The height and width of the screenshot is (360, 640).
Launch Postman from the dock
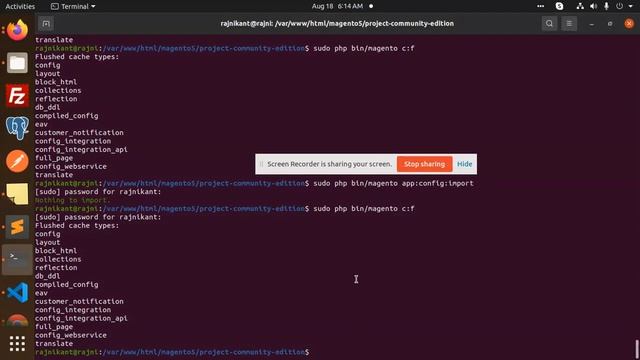[x=17, y=161]
